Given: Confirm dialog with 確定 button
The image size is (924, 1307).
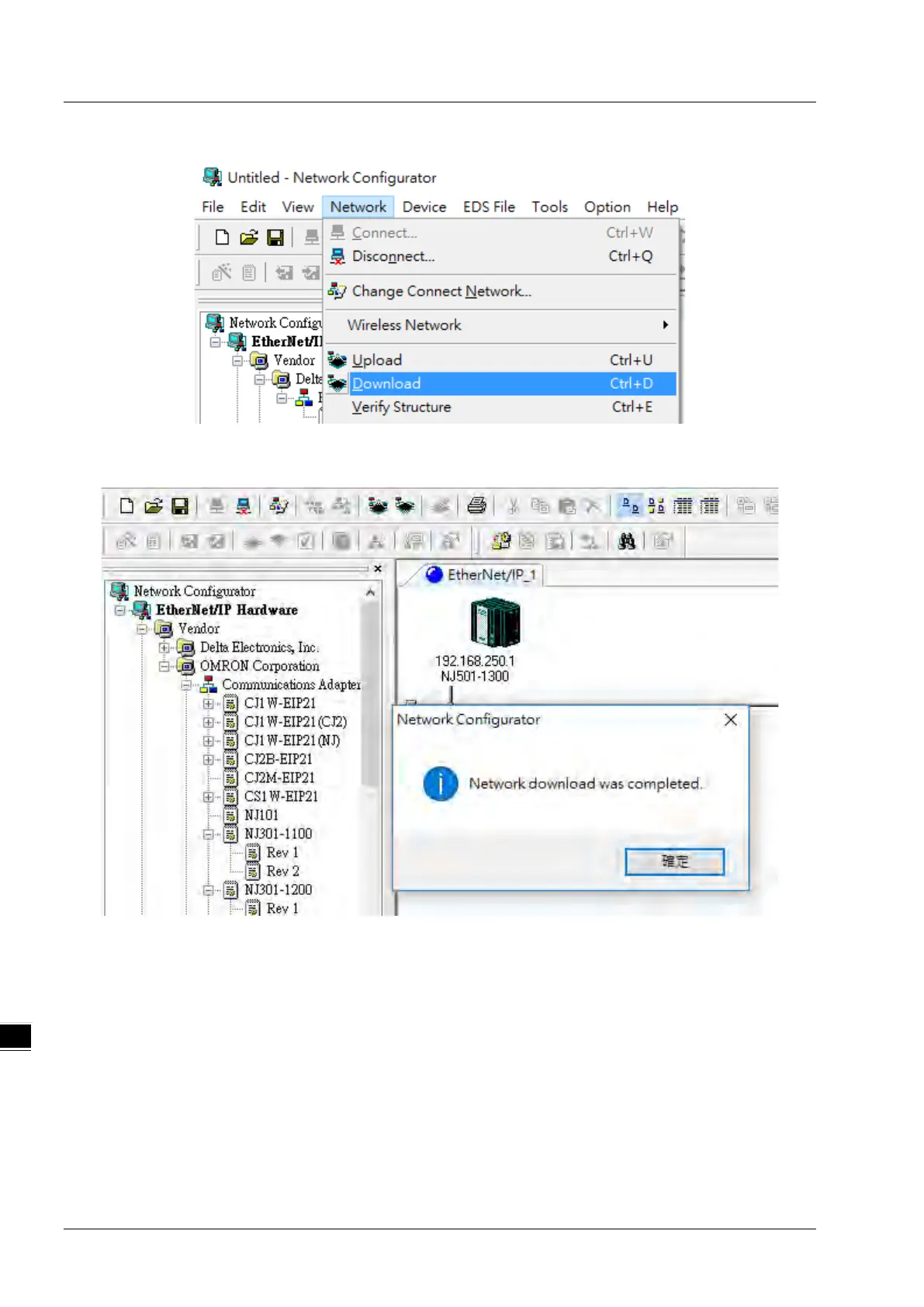Looking at the screenshot, I should [x=675, y=862].
